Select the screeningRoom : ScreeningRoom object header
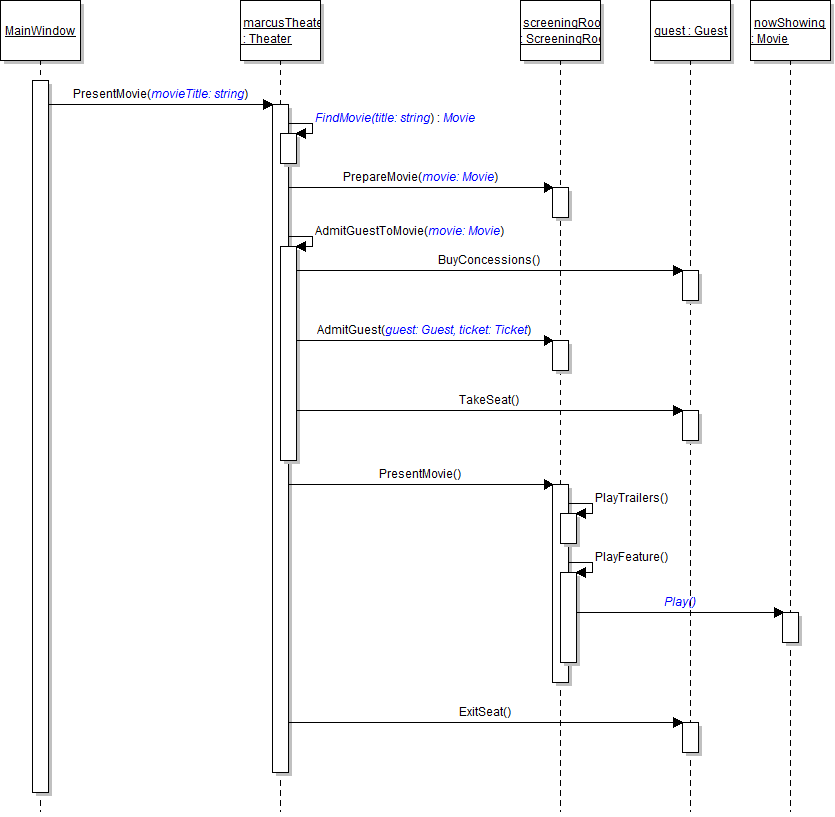835x817 pixels. coord(560,31)
